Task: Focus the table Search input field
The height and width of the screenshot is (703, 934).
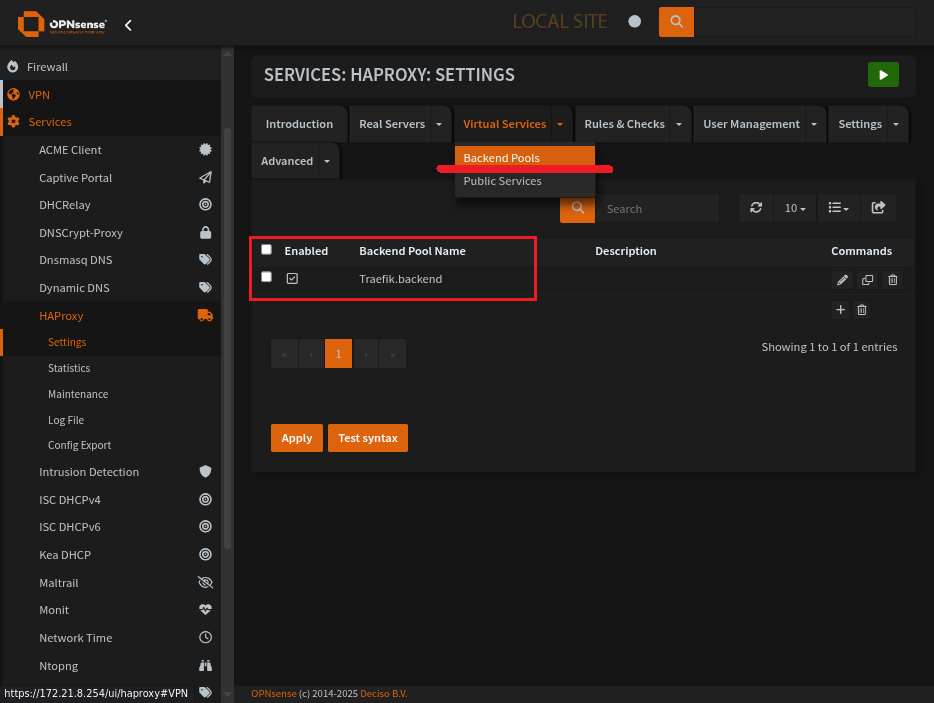Action: click(657, 209)
